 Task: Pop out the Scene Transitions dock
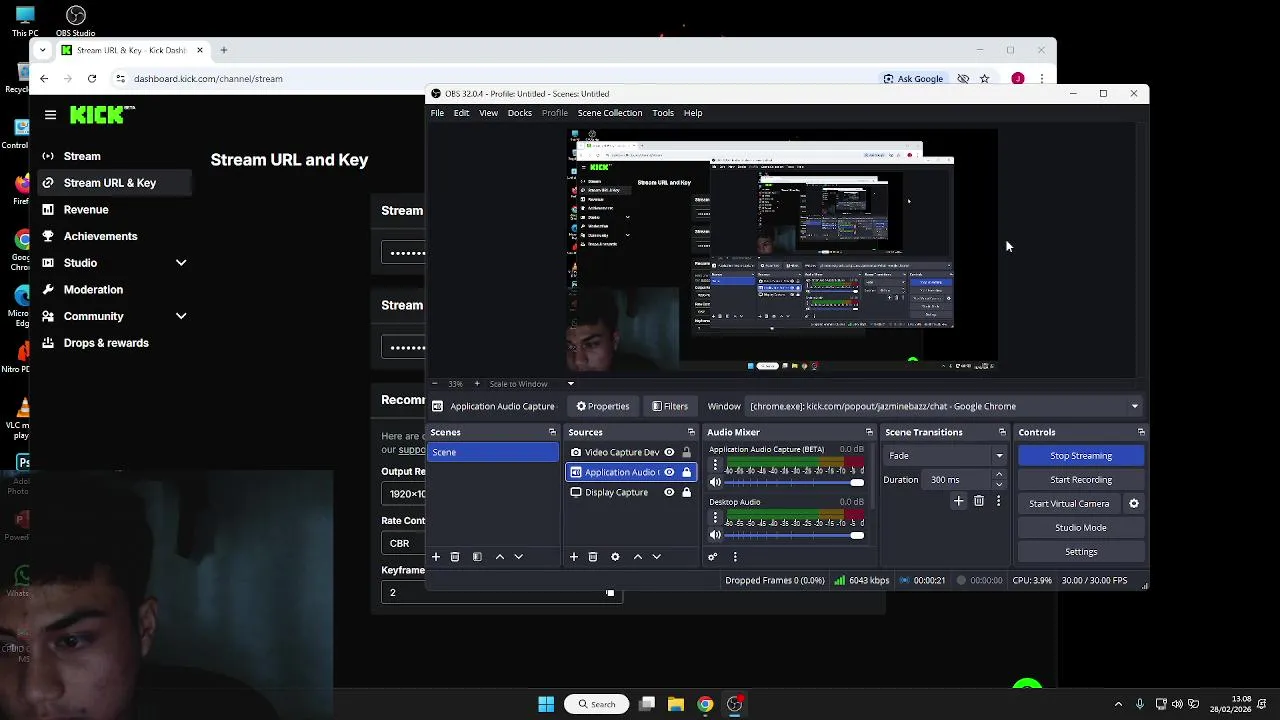[x=1002, y=432]
